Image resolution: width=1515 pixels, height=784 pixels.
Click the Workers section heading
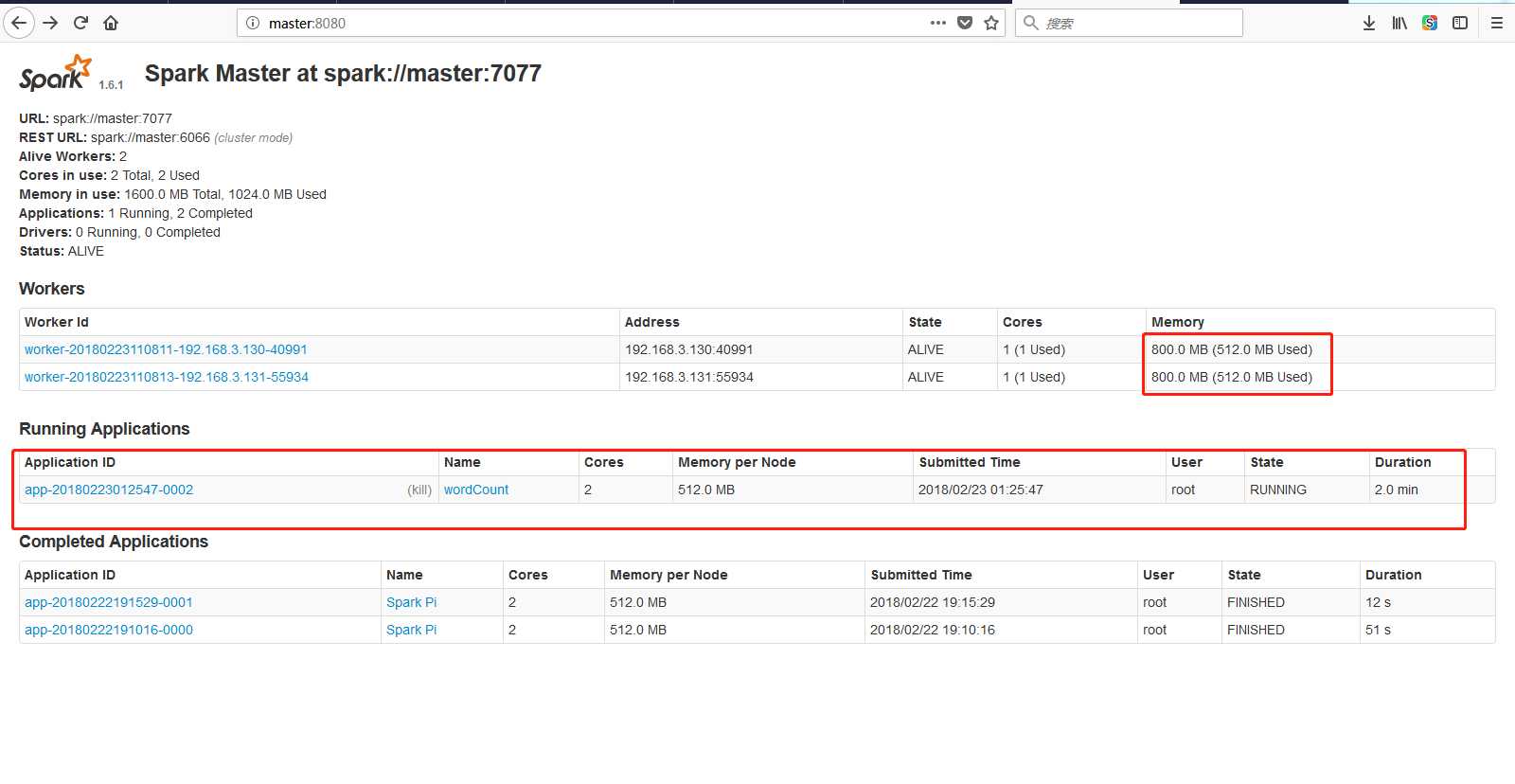pos(52,289)
